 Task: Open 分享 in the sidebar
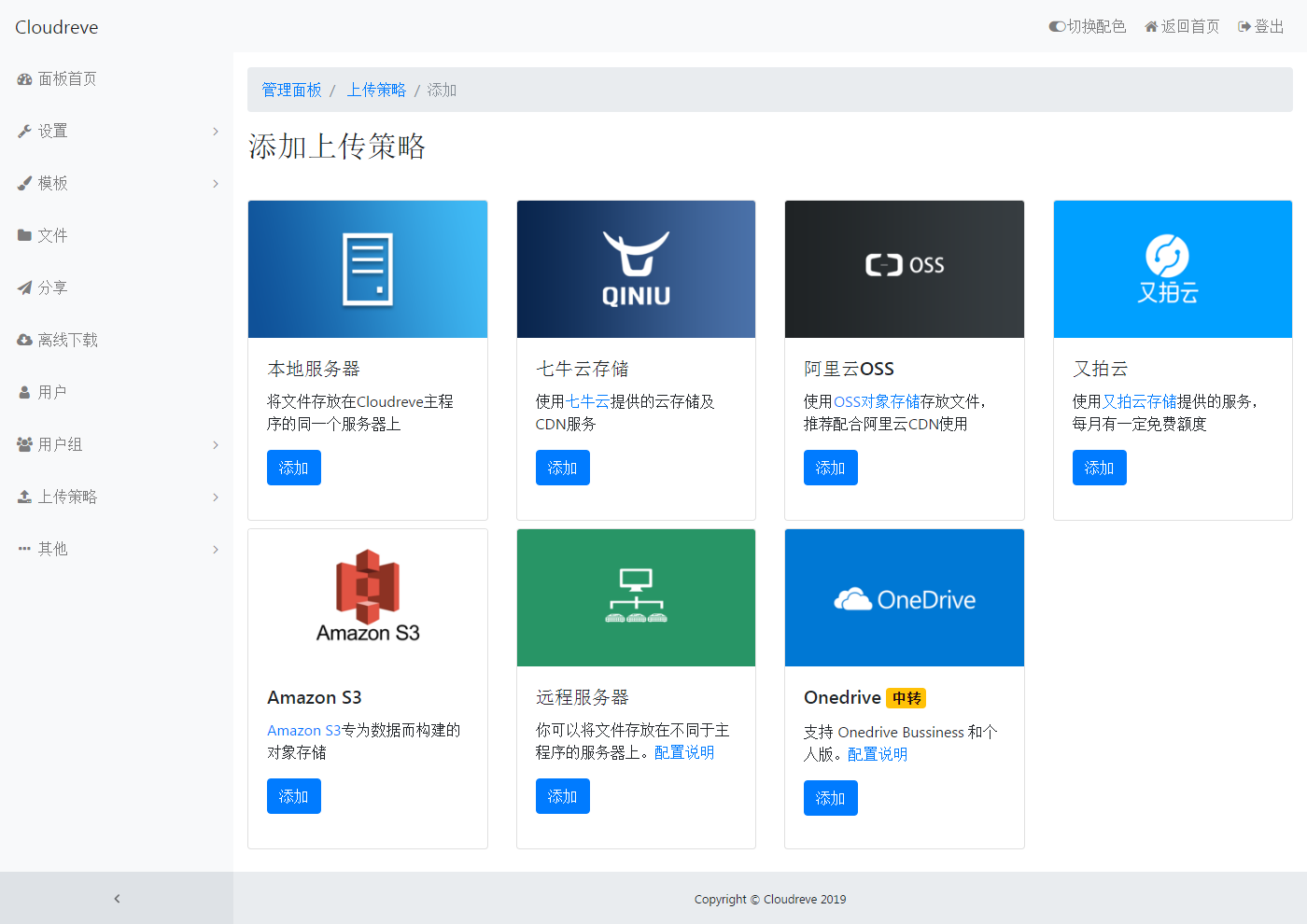point(117,287)
